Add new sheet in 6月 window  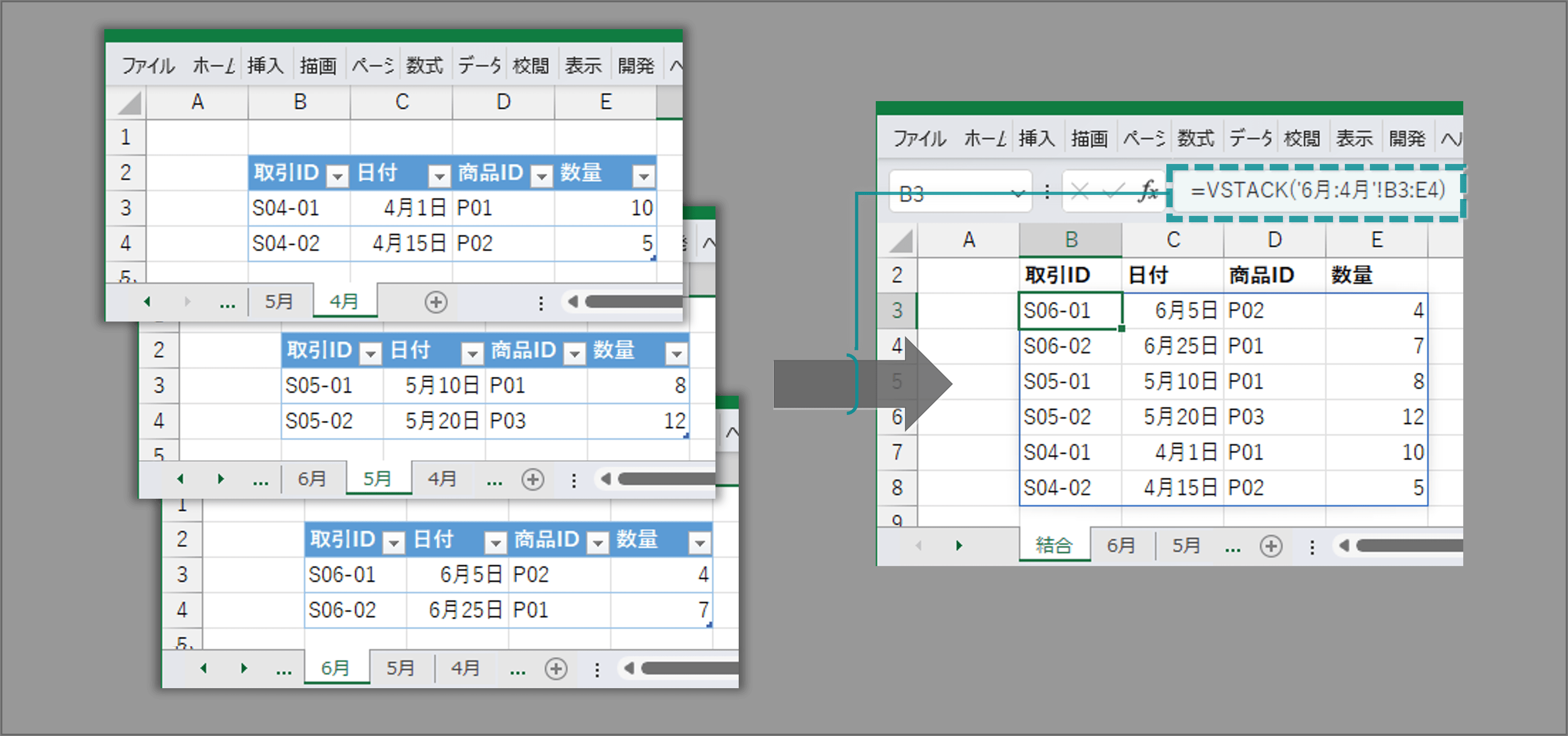[556, 669]
